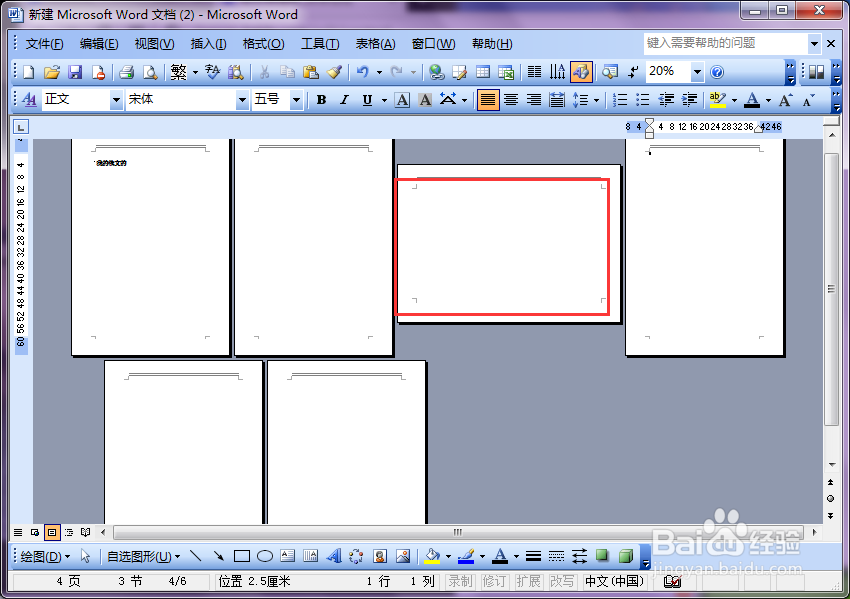This screenshot has width=850, height=599.
Task: Expand the undo history dropdown arrow
Action: click(379, 72)
